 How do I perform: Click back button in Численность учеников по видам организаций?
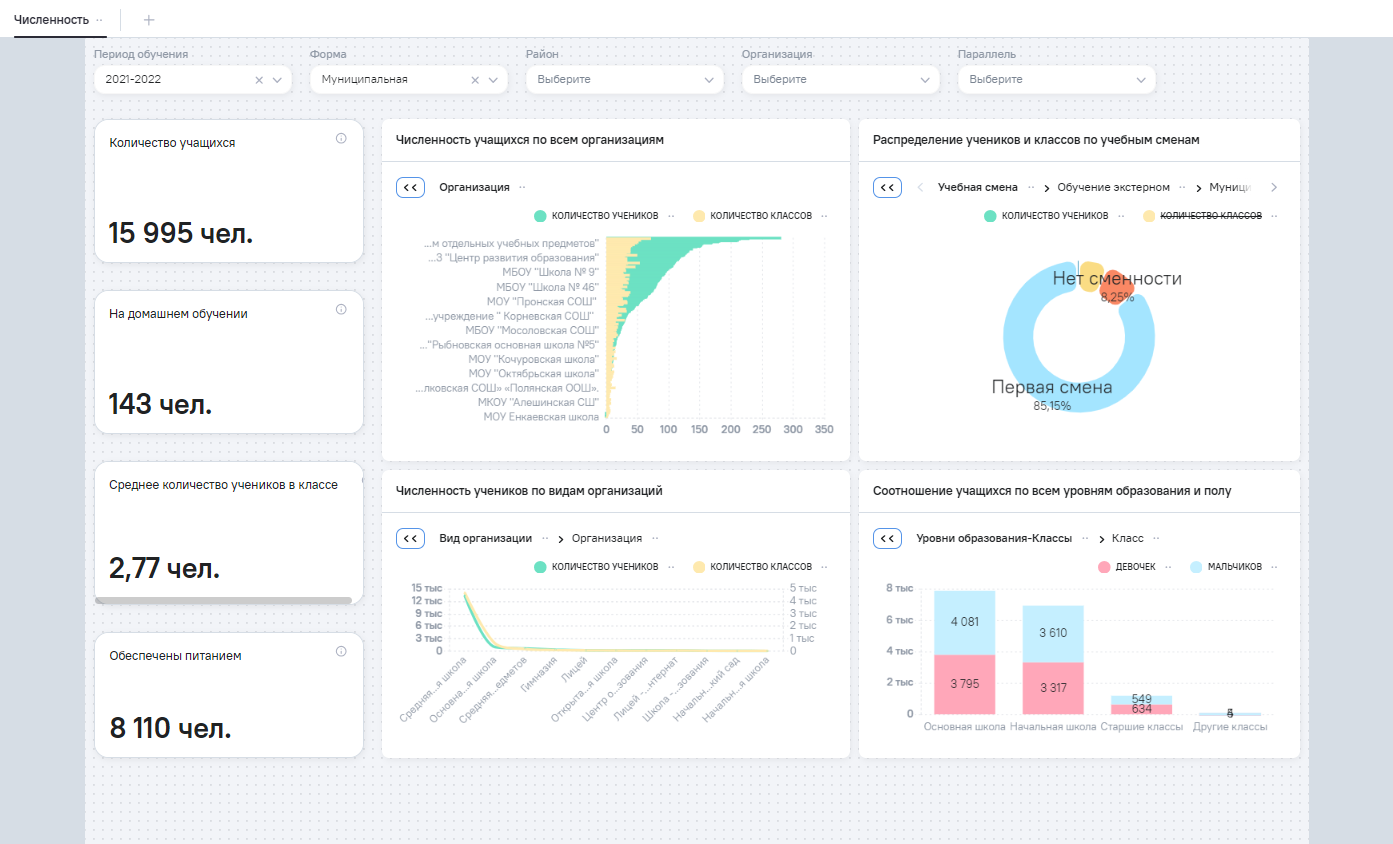[x=411, y=538]
